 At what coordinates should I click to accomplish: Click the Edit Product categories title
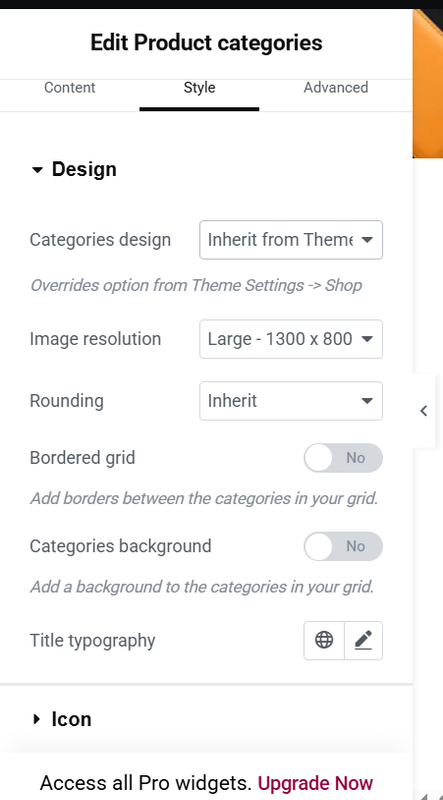(x=206, y=42)
